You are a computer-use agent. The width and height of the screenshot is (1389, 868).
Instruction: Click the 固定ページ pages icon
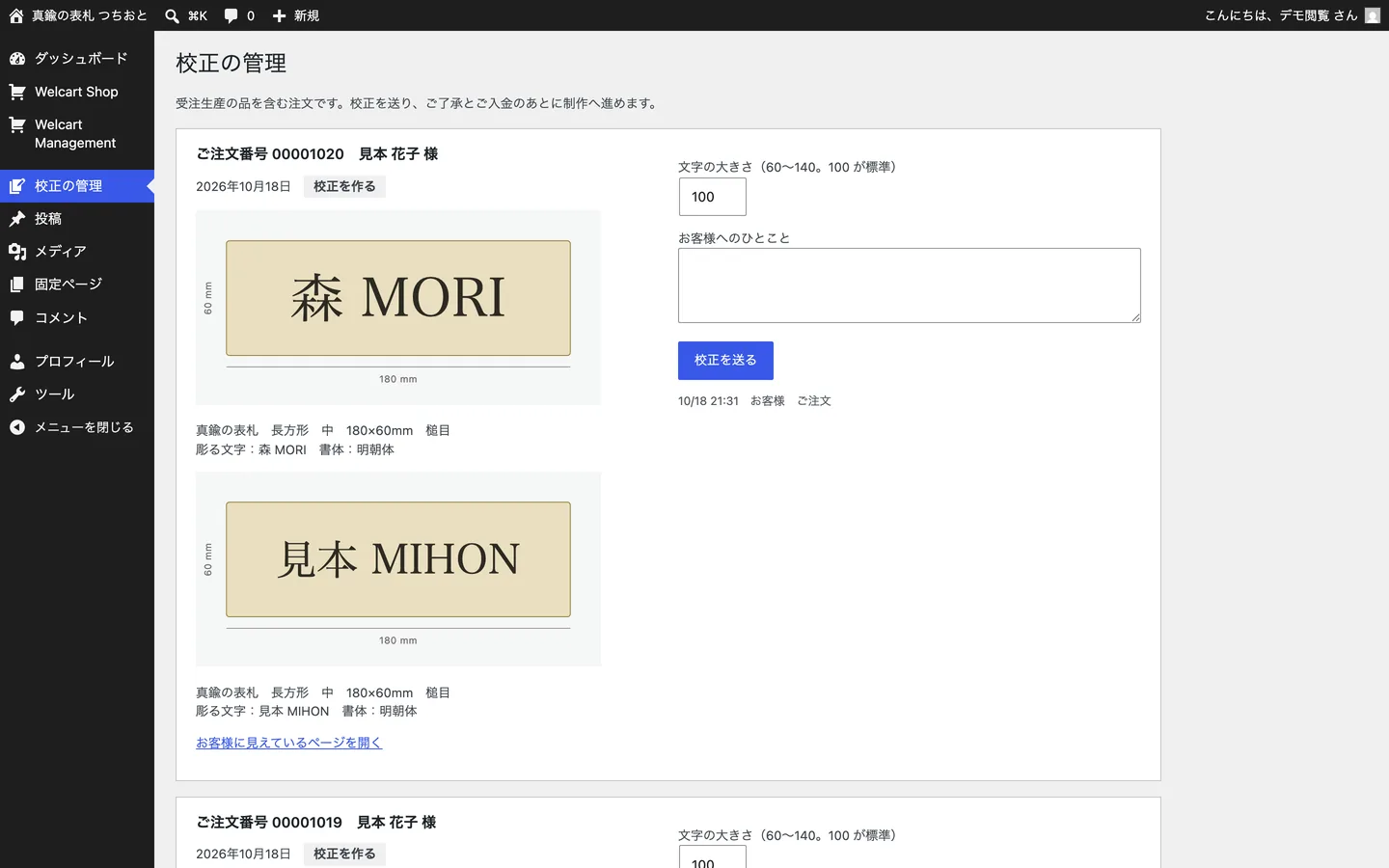[x=17, y=285]
